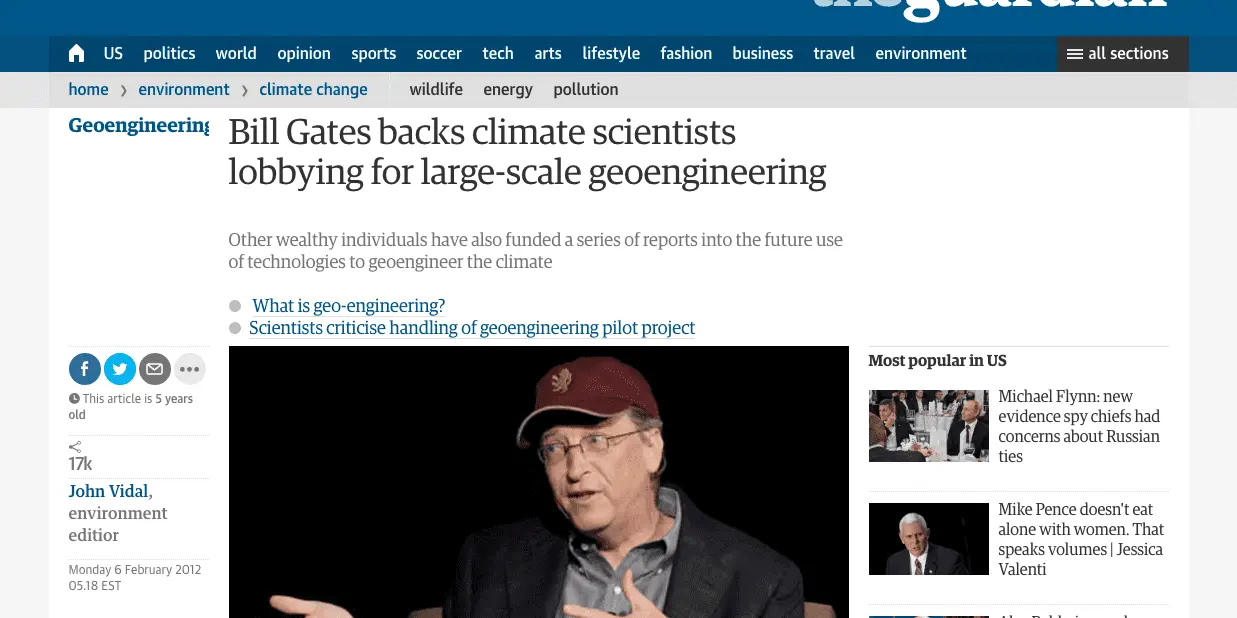Click the home icon in navigation bar
1237x618 pixels.
click(x=77, y=54)
